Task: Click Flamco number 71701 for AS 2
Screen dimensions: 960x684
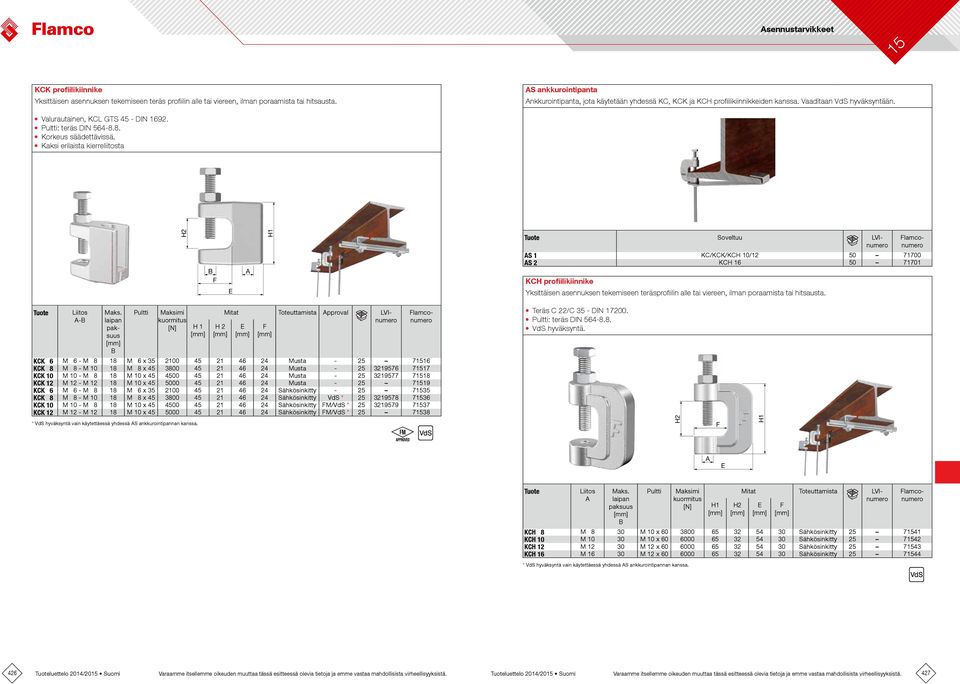Action: [912, 263]
